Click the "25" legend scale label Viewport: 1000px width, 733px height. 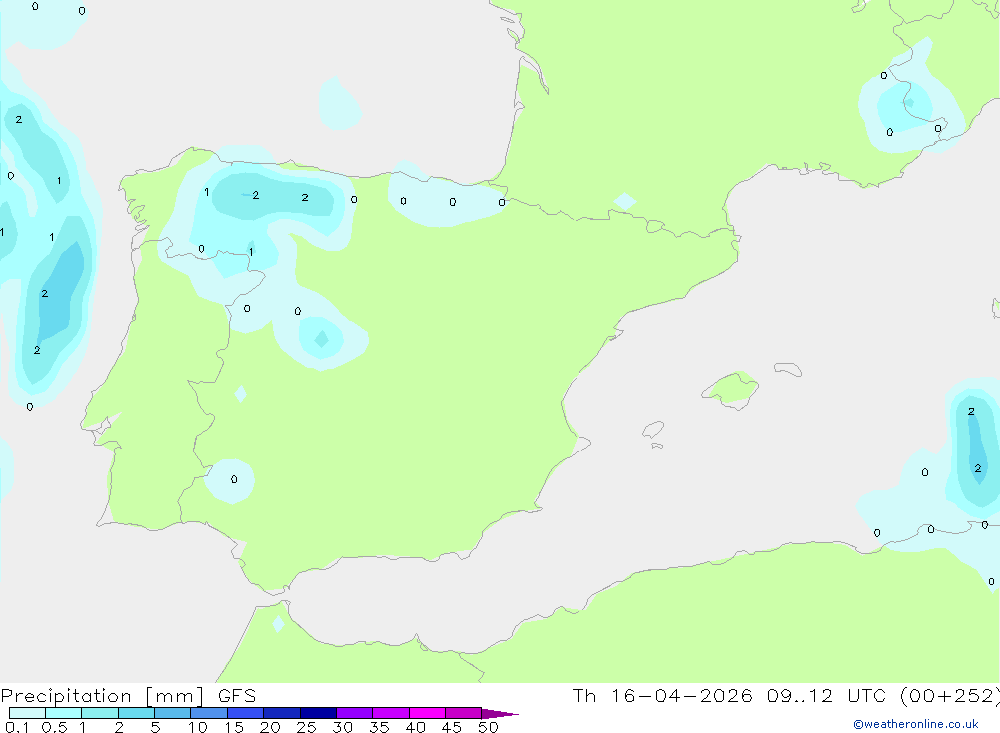(x=306, y=727)
